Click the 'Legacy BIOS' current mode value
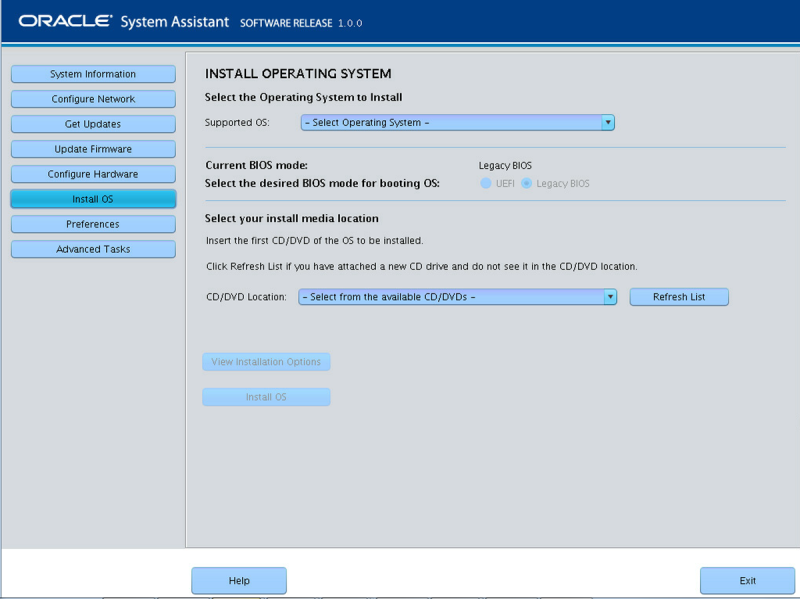The image size is (800, 599). click(x=505, y=166)
